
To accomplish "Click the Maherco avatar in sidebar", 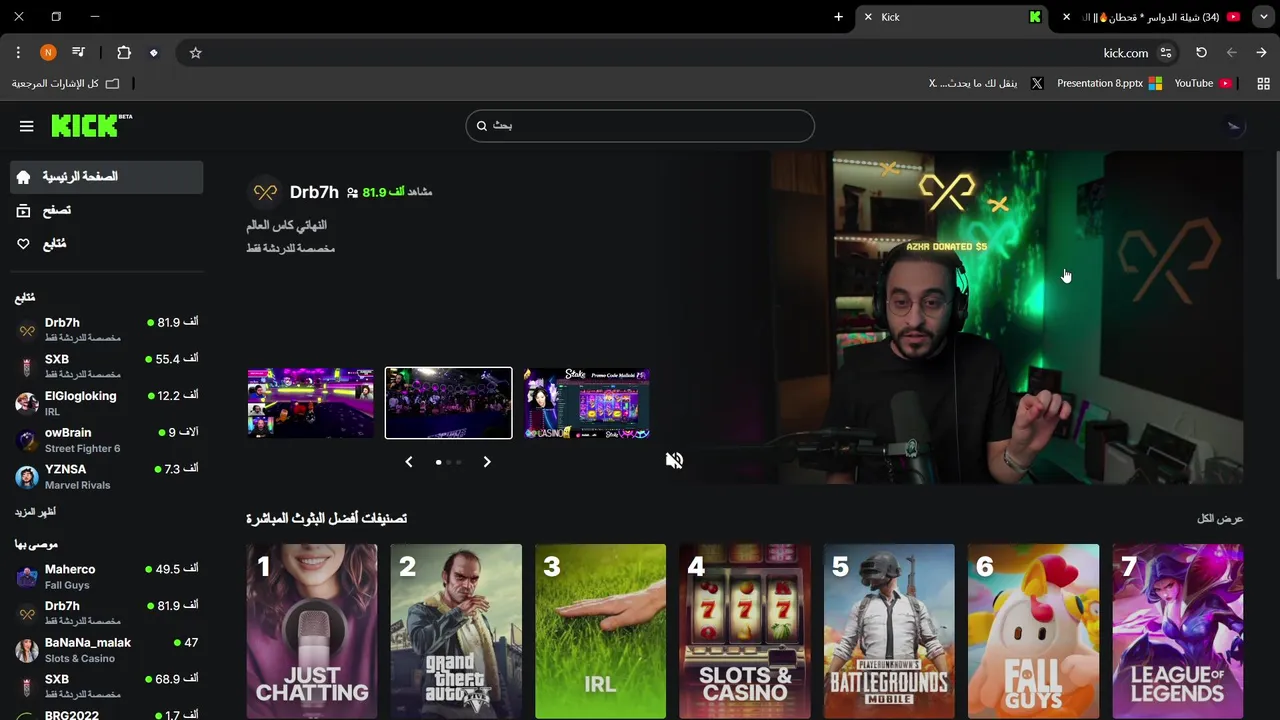I will point(27,577).
